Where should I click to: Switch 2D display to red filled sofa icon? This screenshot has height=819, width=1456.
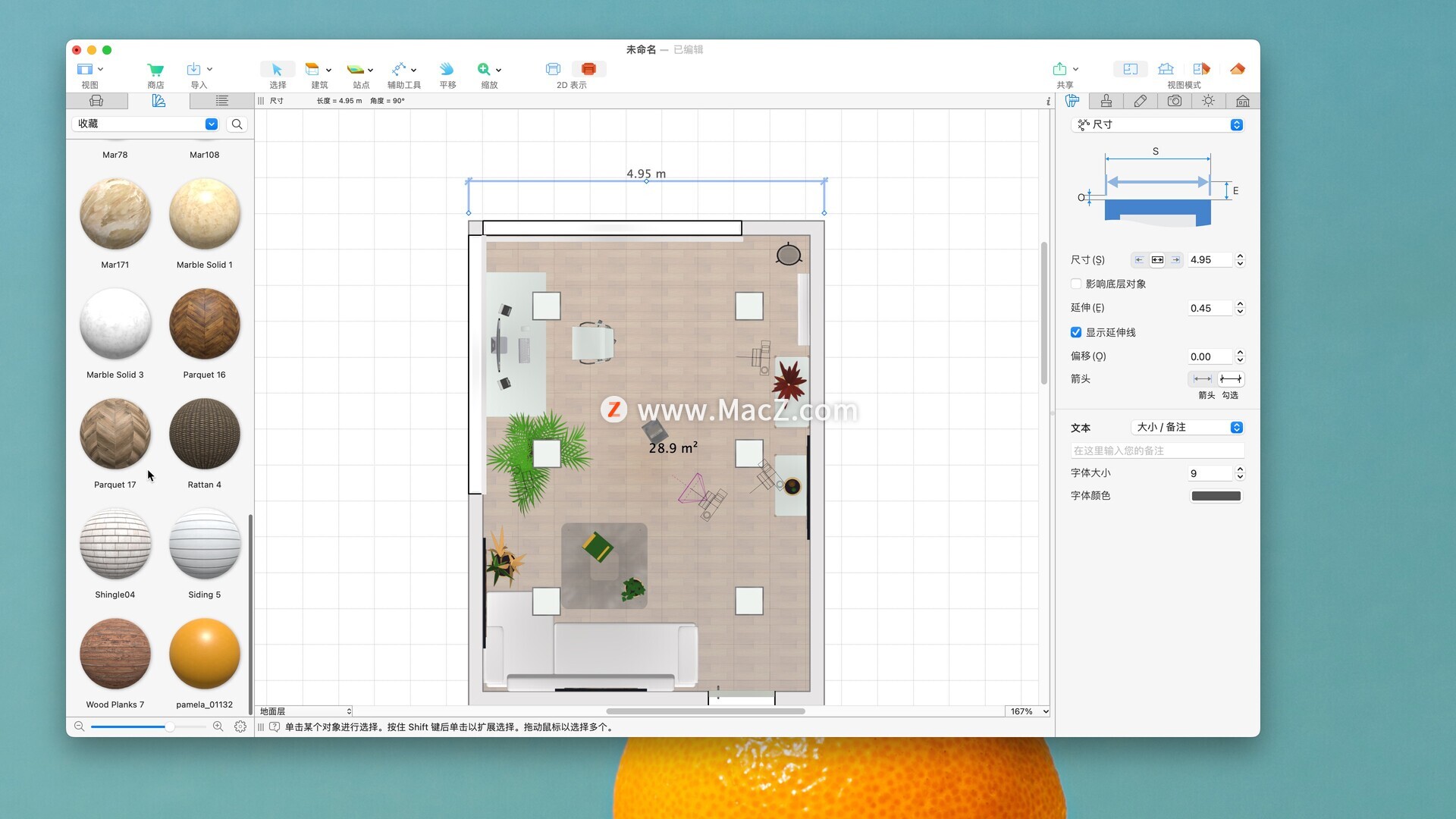tap(588, 69)
